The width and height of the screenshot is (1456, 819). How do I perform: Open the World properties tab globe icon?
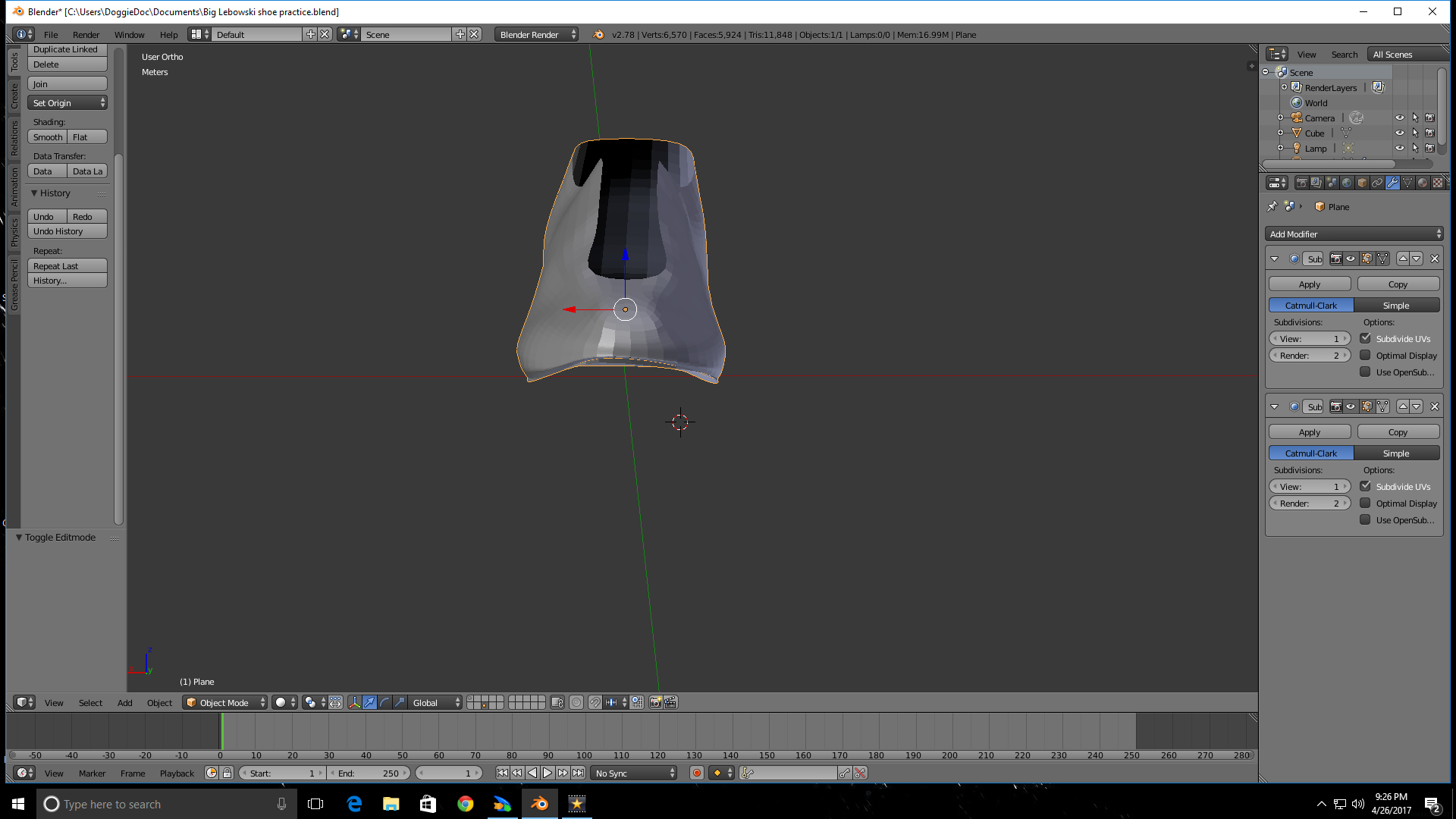coord(1347,183)
